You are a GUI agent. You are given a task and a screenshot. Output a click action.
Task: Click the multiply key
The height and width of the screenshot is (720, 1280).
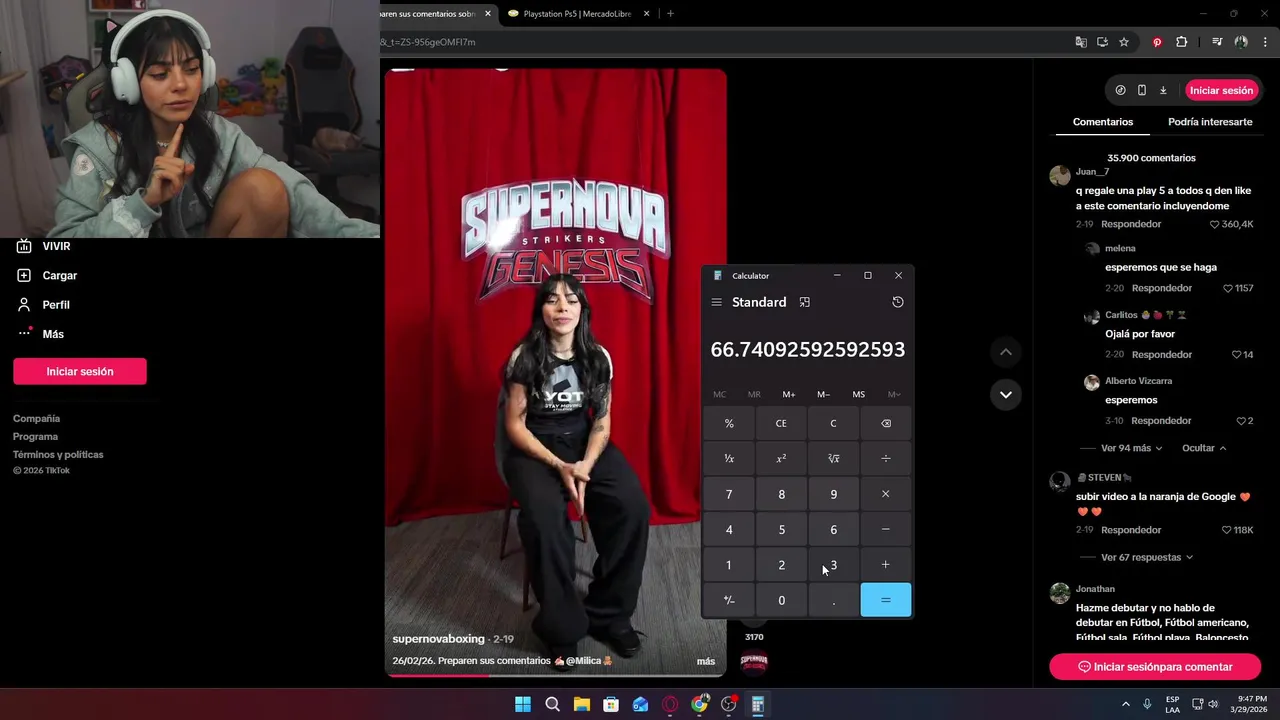(885, 494)
